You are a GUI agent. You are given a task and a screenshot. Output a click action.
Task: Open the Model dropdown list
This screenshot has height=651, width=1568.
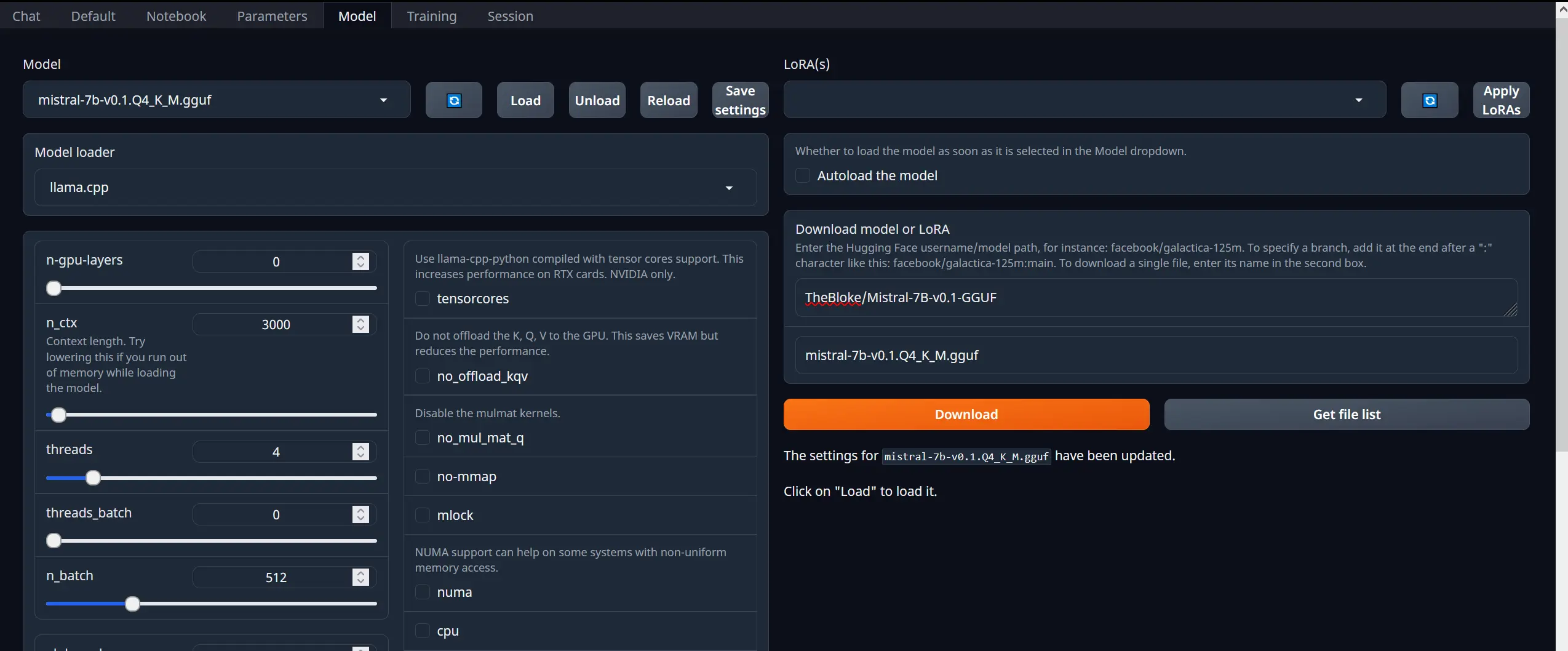(x=217, y=100)
